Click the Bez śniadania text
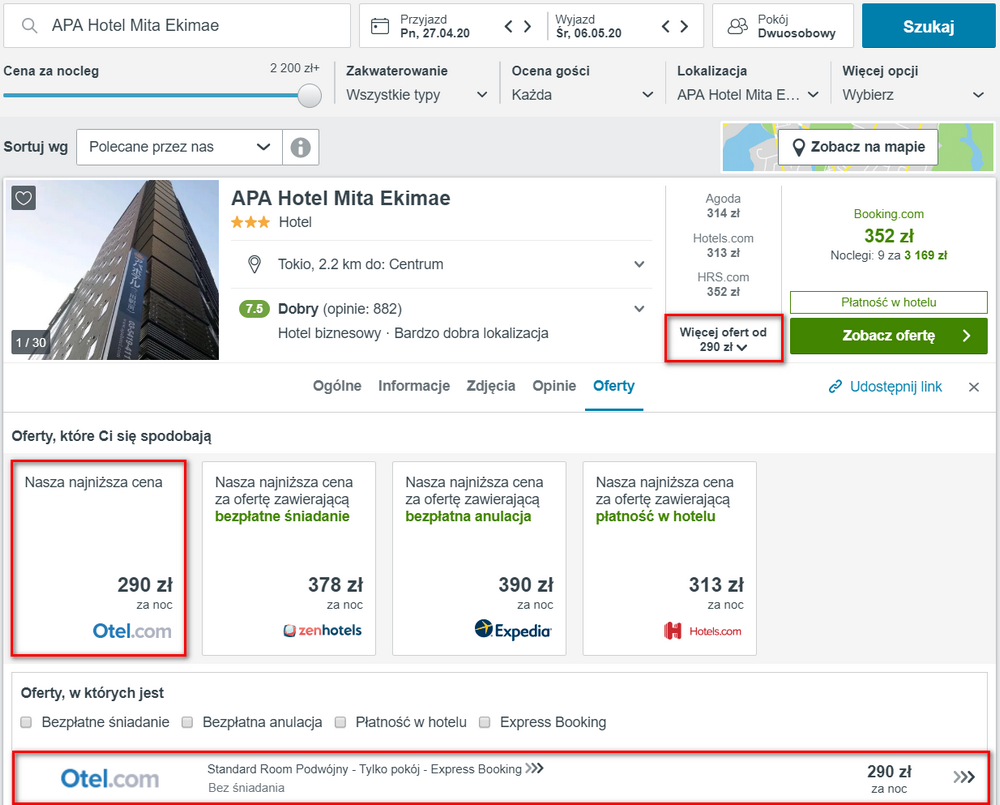1000x805 pixels. (246, 788)
